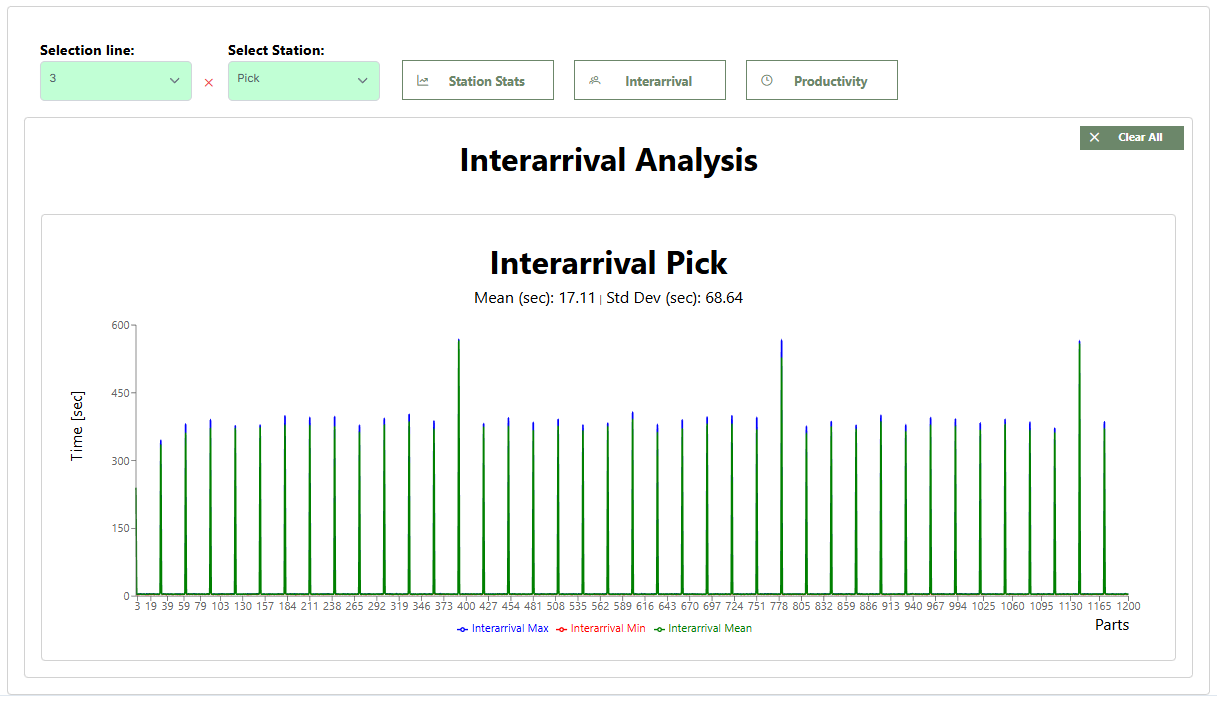Click the chart icon on Station Stats
This screenshot has width=1217, height=703.
423,81
